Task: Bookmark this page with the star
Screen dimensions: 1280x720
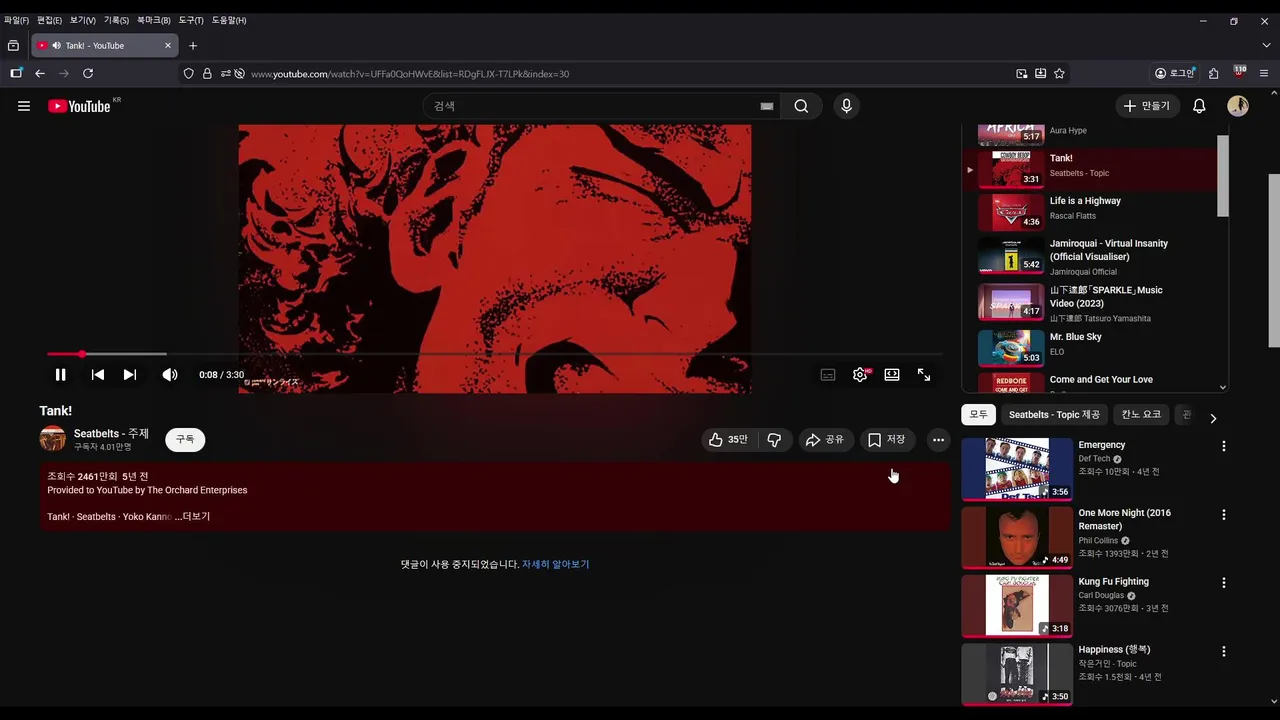Action: click(1059, 74)
